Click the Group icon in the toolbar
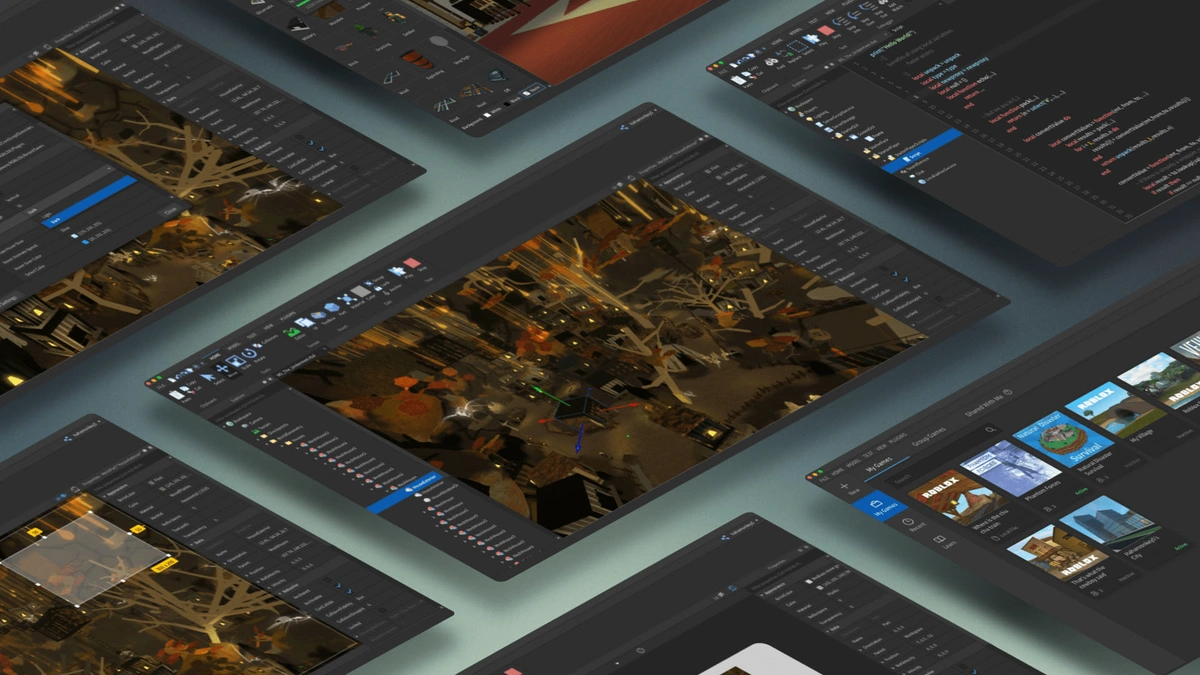The width and height of the screenshot is (1200, 675). pyautogui.click(x=368, y=281)
